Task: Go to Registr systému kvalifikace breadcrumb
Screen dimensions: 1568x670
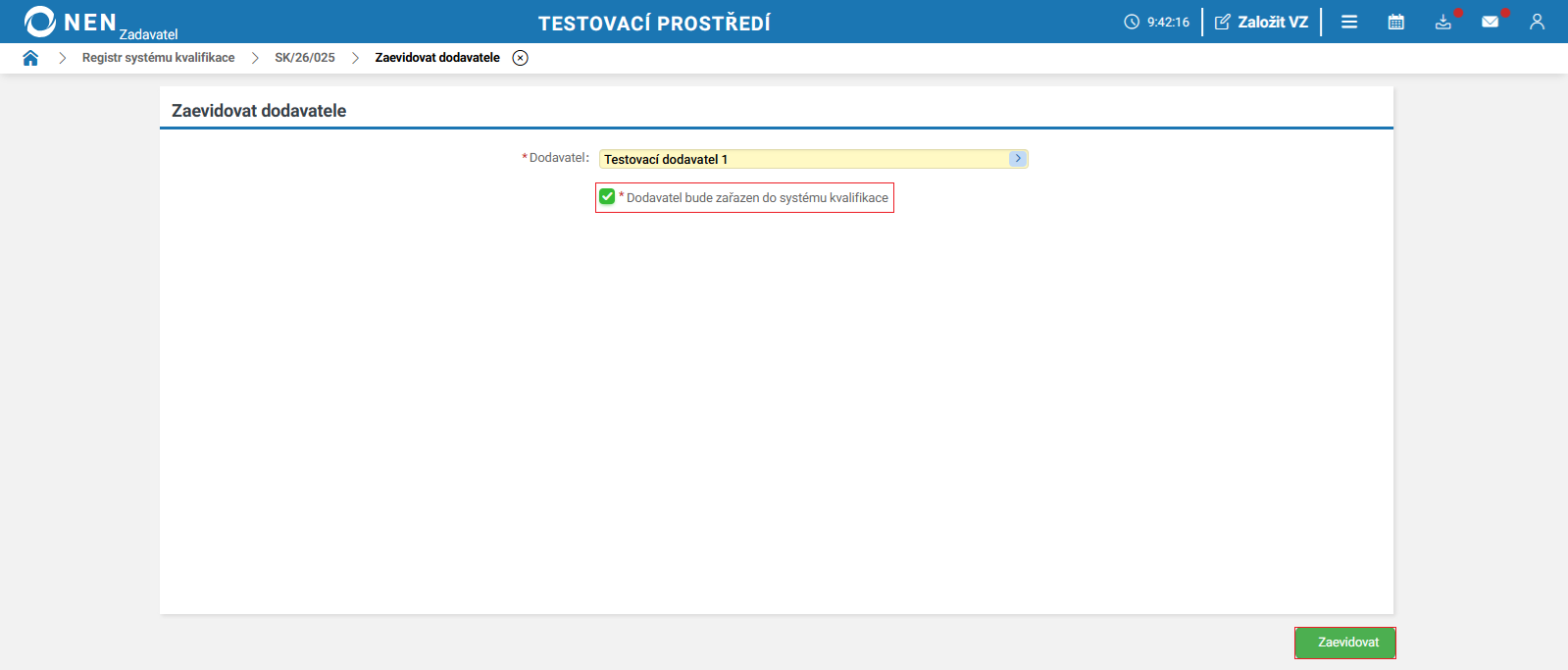Action: click(159, 58)
